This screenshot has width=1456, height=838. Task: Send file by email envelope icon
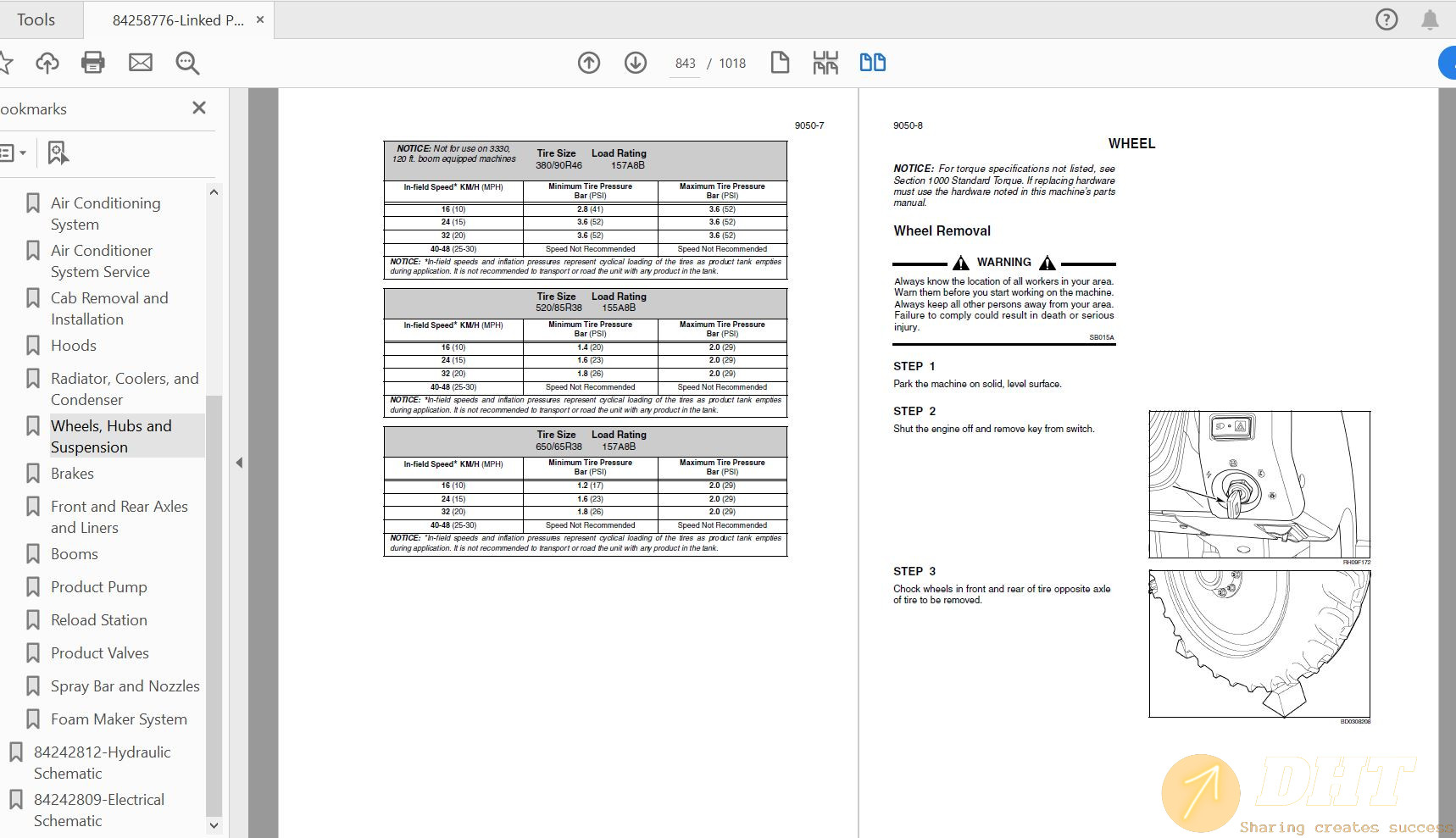click(x=141, y=62)
